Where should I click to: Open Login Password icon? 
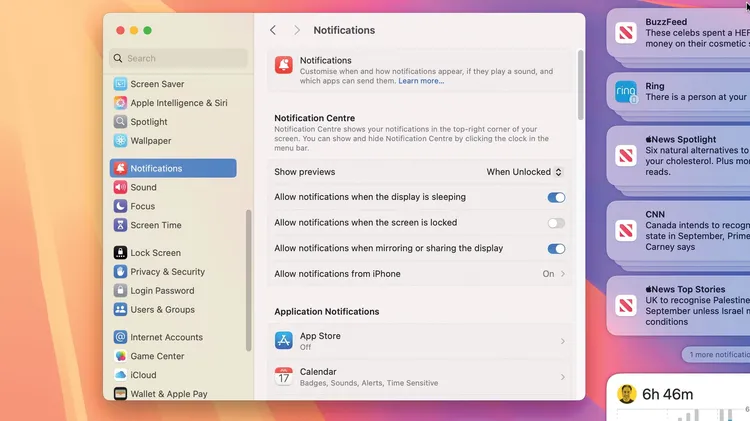pyautogui.click(x=120, y=290)
